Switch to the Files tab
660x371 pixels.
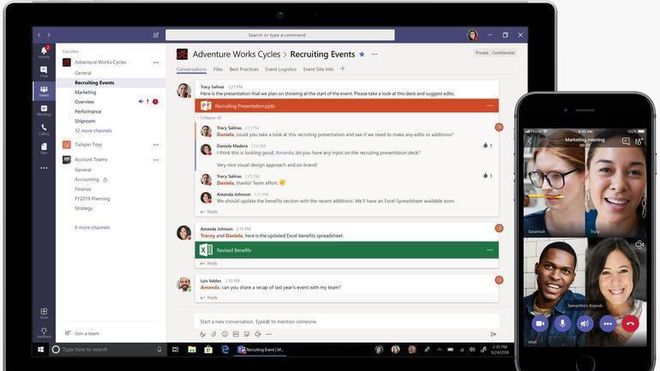pyautogui.click(x=218, y=69)
